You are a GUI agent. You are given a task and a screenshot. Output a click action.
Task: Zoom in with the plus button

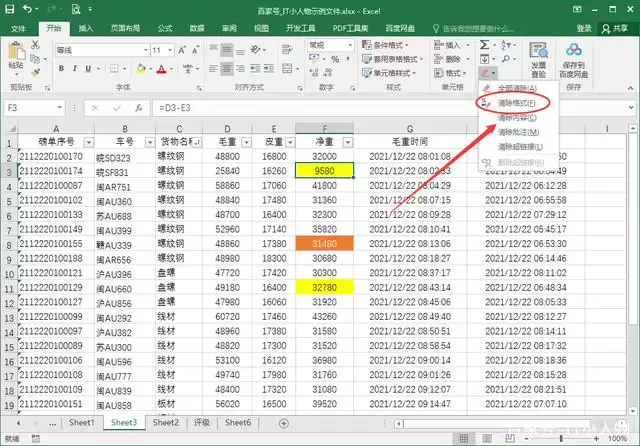point(596,439)
